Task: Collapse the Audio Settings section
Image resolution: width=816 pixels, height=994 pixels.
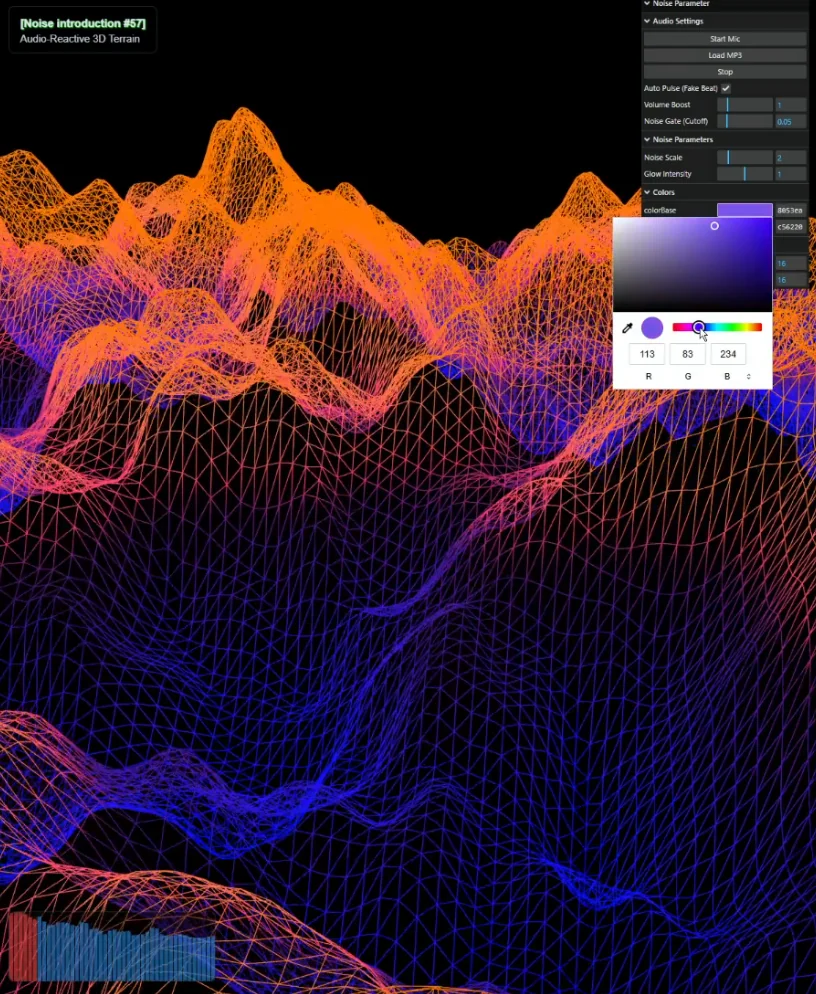Action: [x=647, y=21]
